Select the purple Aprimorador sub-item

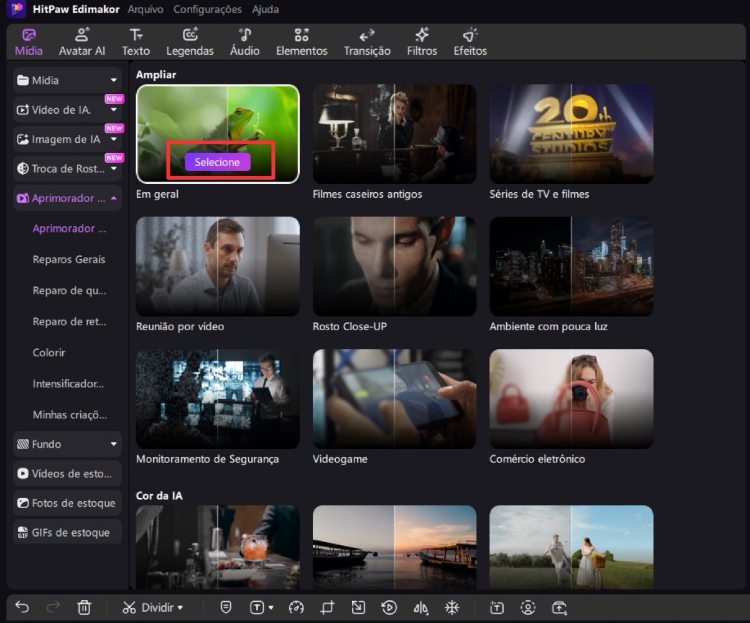click(x=69, y=228)
